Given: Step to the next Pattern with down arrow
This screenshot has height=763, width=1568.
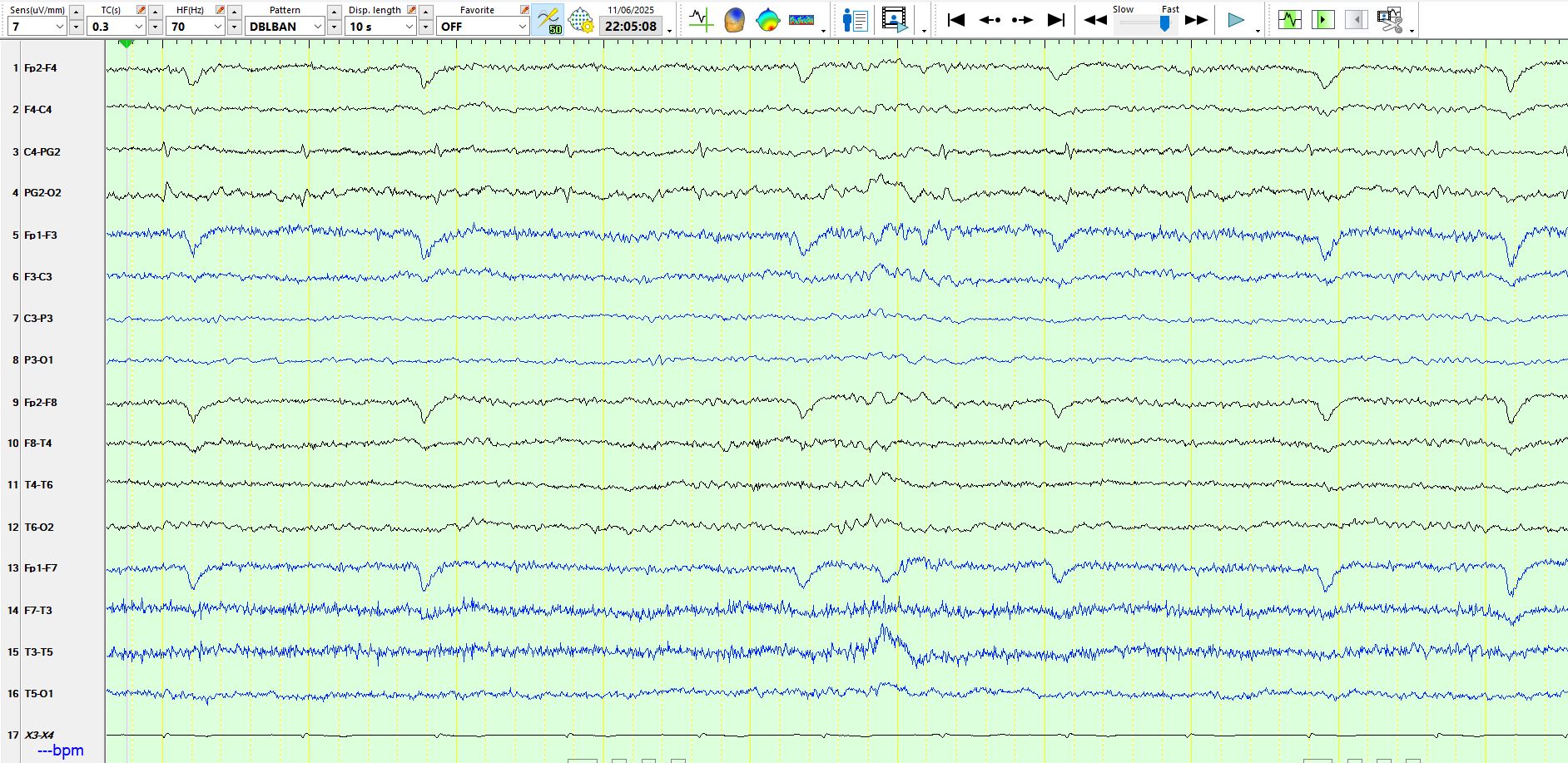Looking at the screenshot, I should (335, 27).
